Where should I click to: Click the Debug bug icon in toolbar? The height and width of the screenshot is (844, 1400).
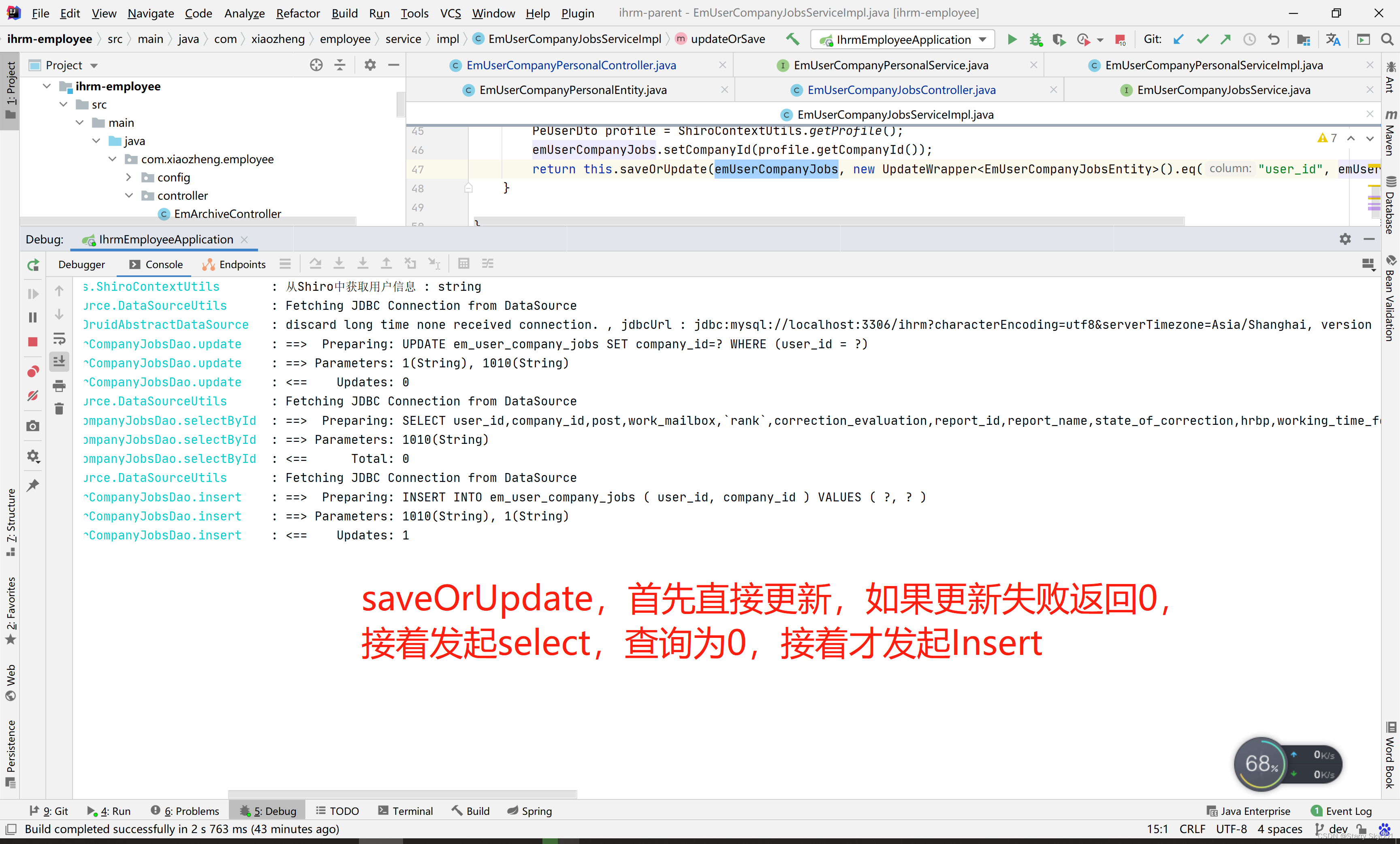coord(1035,39)
